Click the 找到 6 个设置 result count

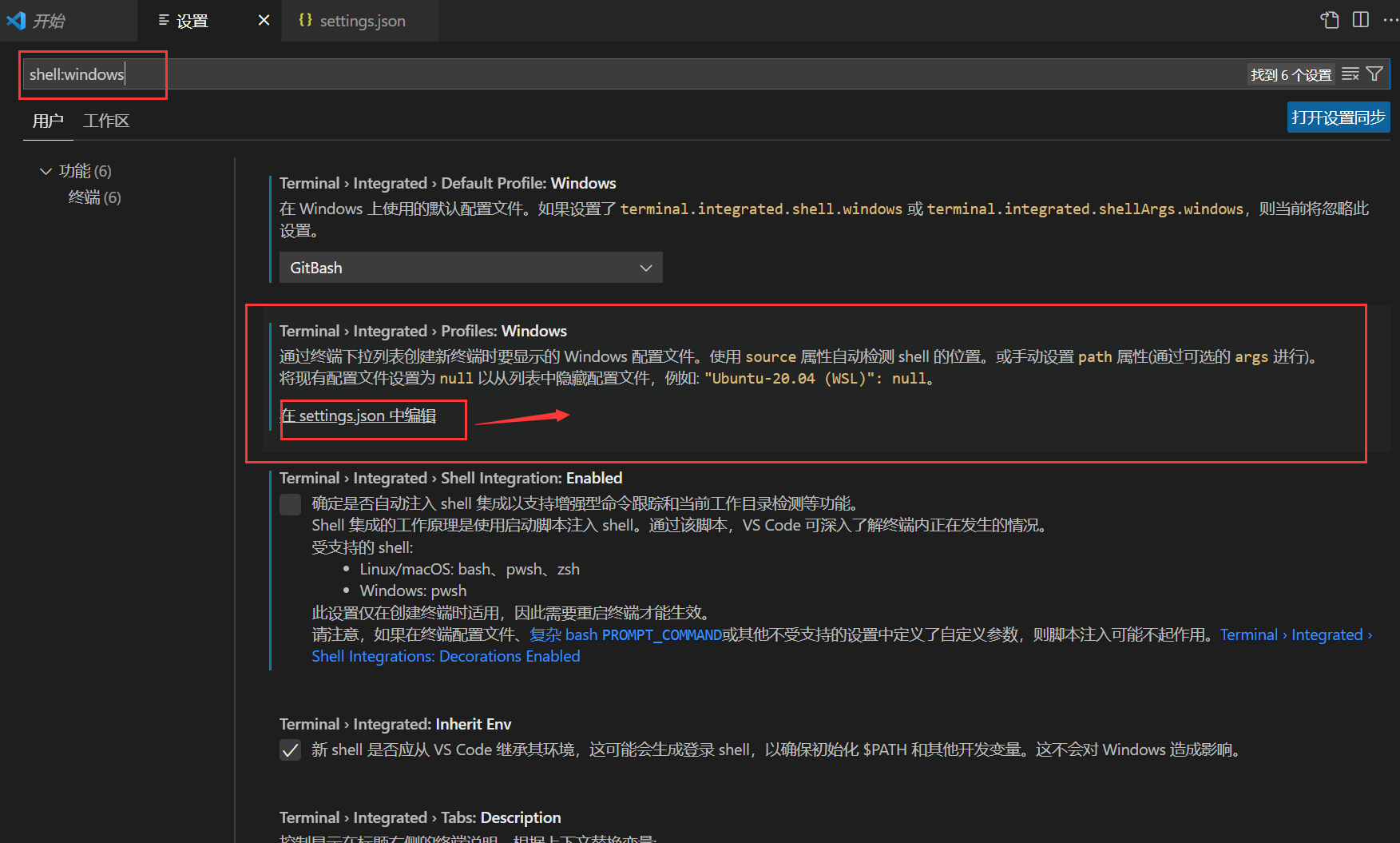(x=1291, y=74)
